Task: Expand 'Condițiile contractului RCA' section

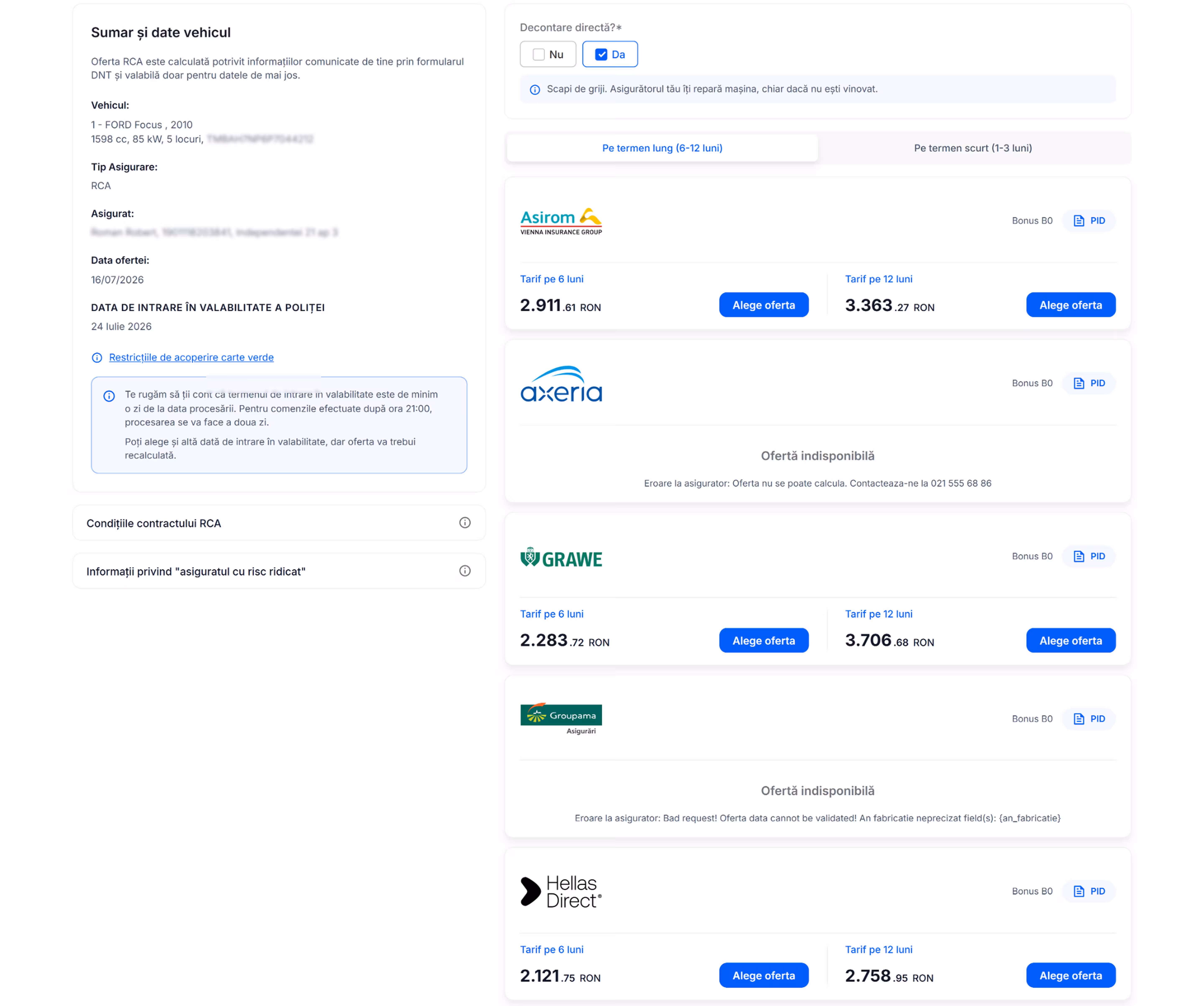Action: coord(279,523)
